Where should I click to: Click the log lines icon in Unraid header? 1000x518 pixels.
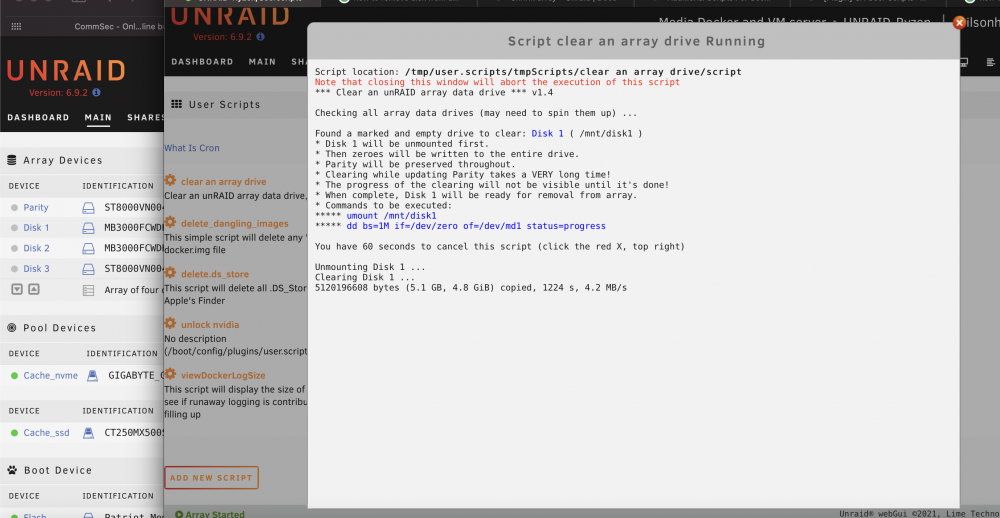(x=990, y=62)
